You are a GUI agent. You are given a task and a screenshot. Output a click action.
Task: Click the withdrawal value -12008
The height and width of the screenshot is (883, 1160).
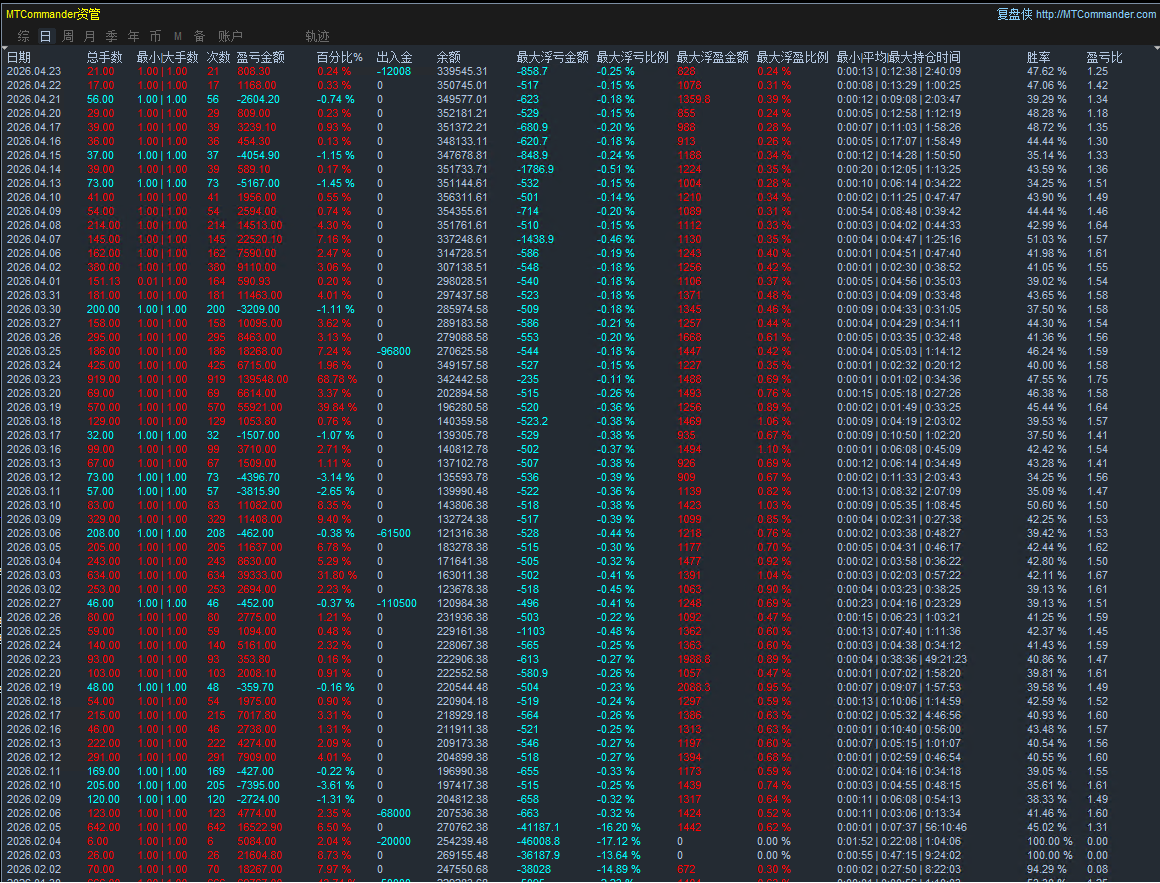point(394,72)
